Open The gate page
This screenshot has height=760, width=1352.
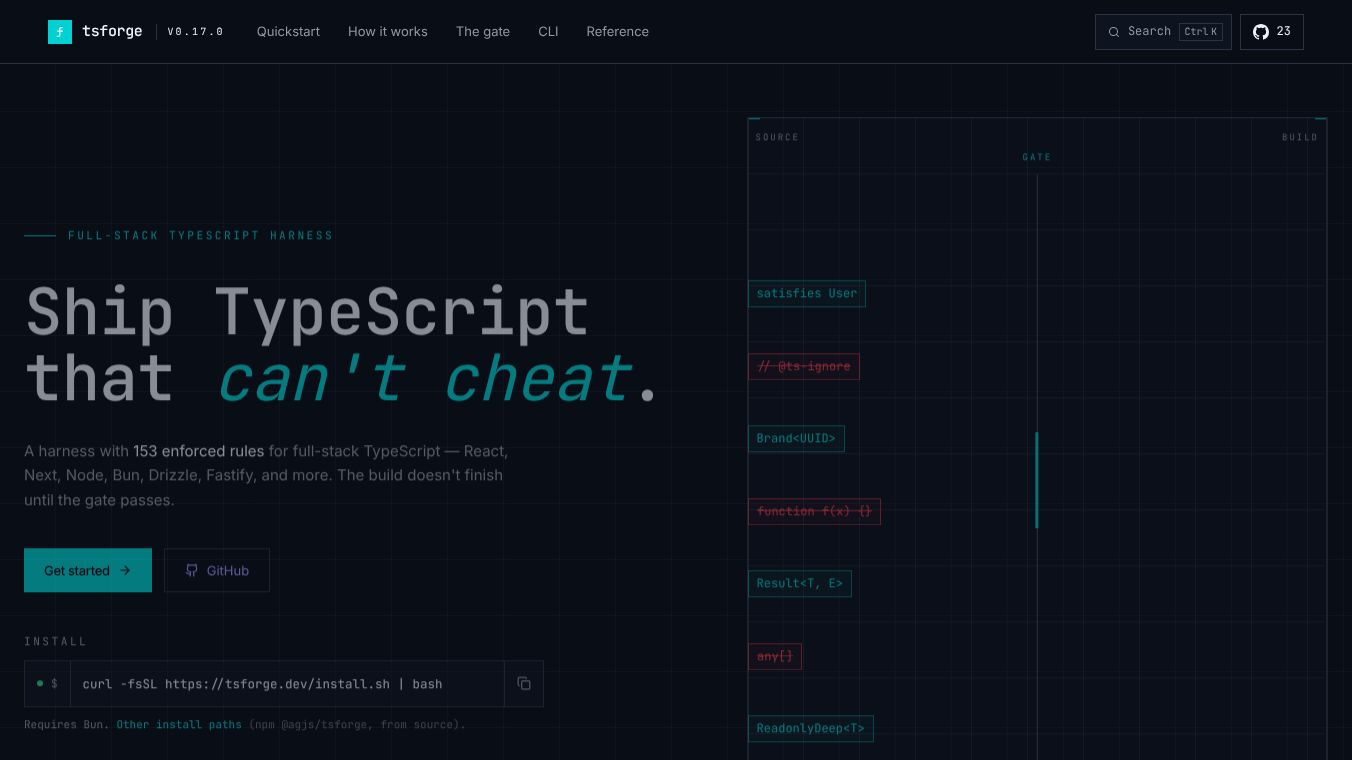[483, 32]
